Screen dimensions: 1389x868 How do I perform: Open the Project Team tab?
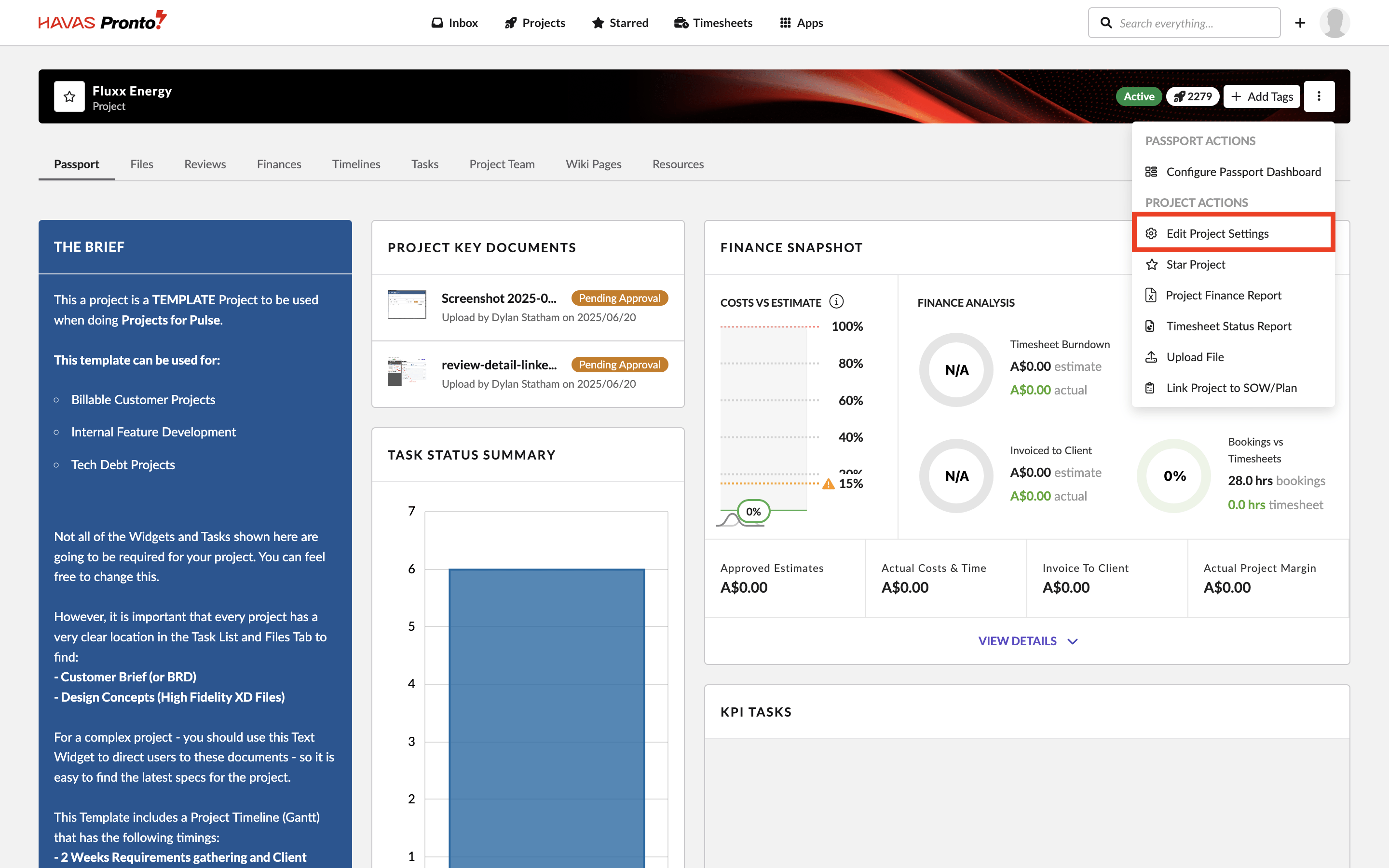tap(502, 164)
